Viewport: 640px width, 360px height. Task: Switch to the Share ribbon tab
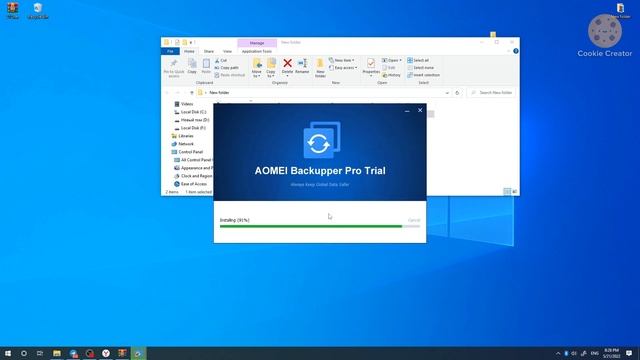click(x=209, y=51)
